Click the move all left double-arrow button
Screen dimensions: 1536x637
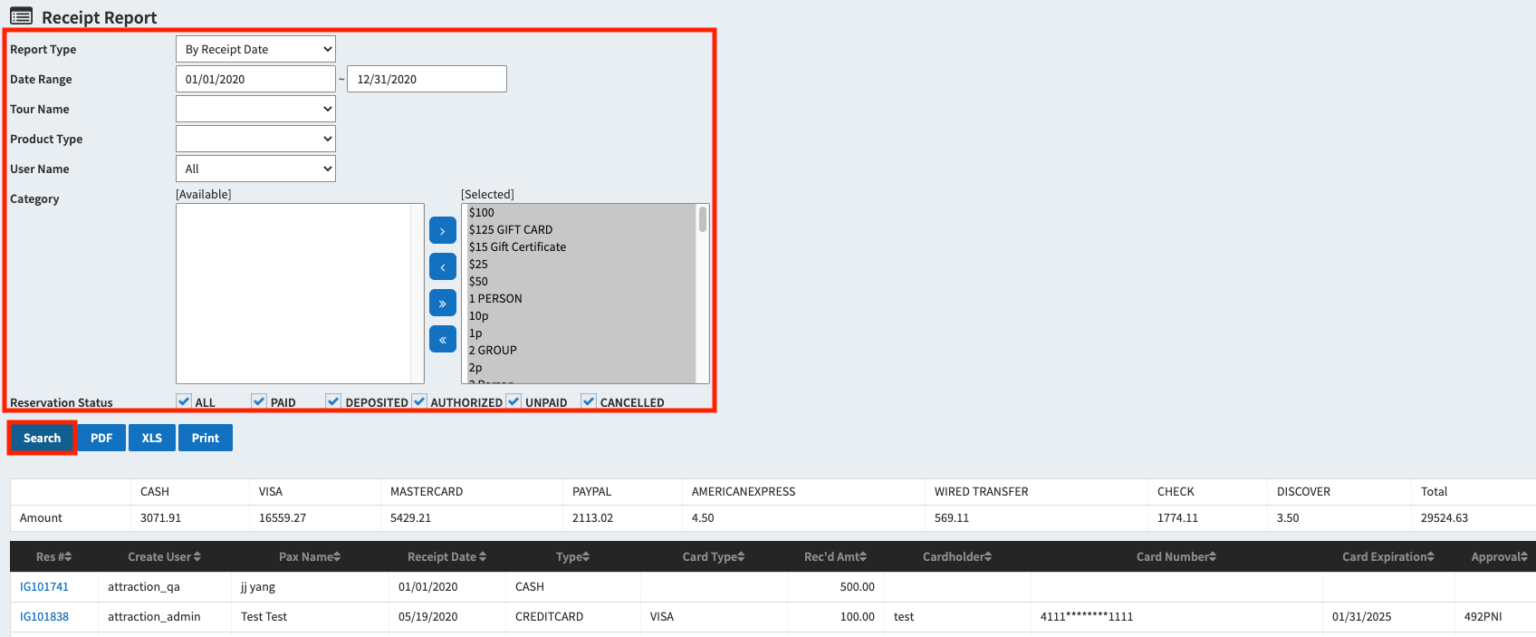[x=442, y=339]
